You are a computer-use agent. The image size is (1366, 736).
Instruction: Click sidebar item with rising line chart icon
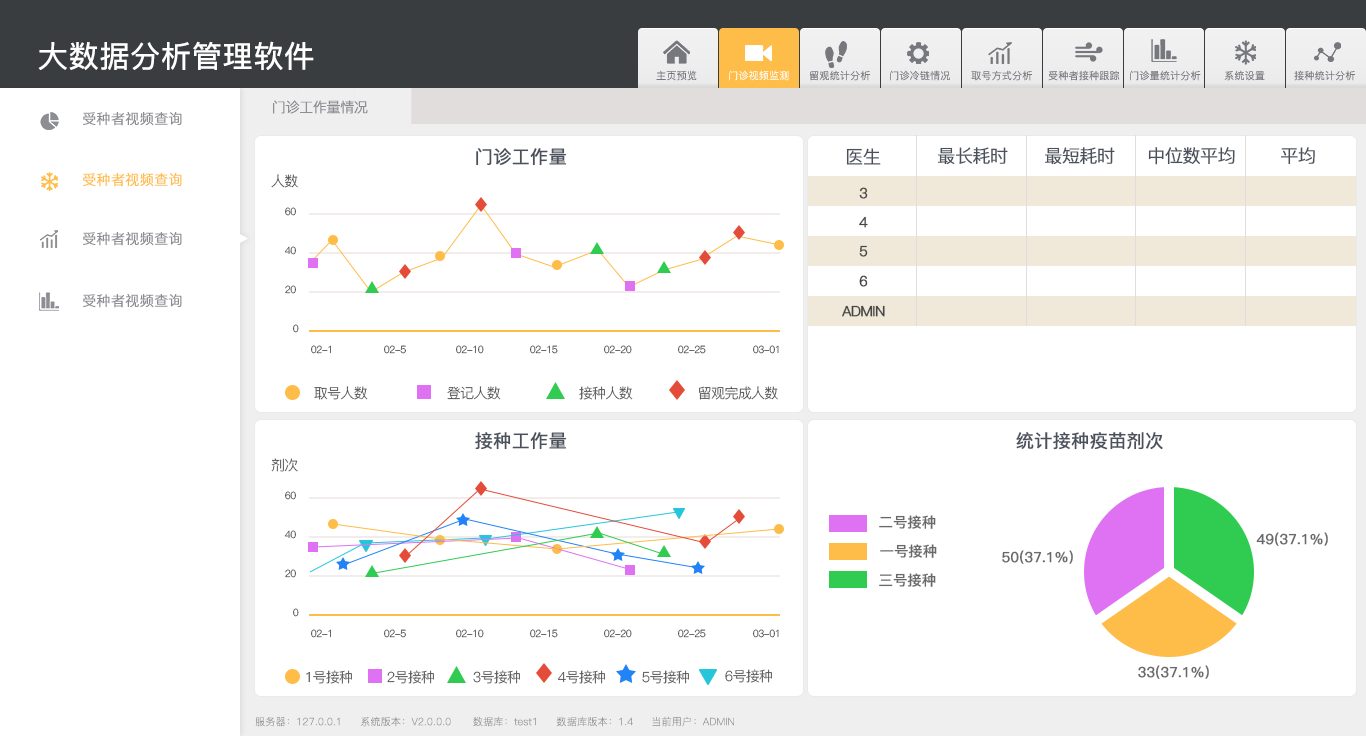click(110, 239)
